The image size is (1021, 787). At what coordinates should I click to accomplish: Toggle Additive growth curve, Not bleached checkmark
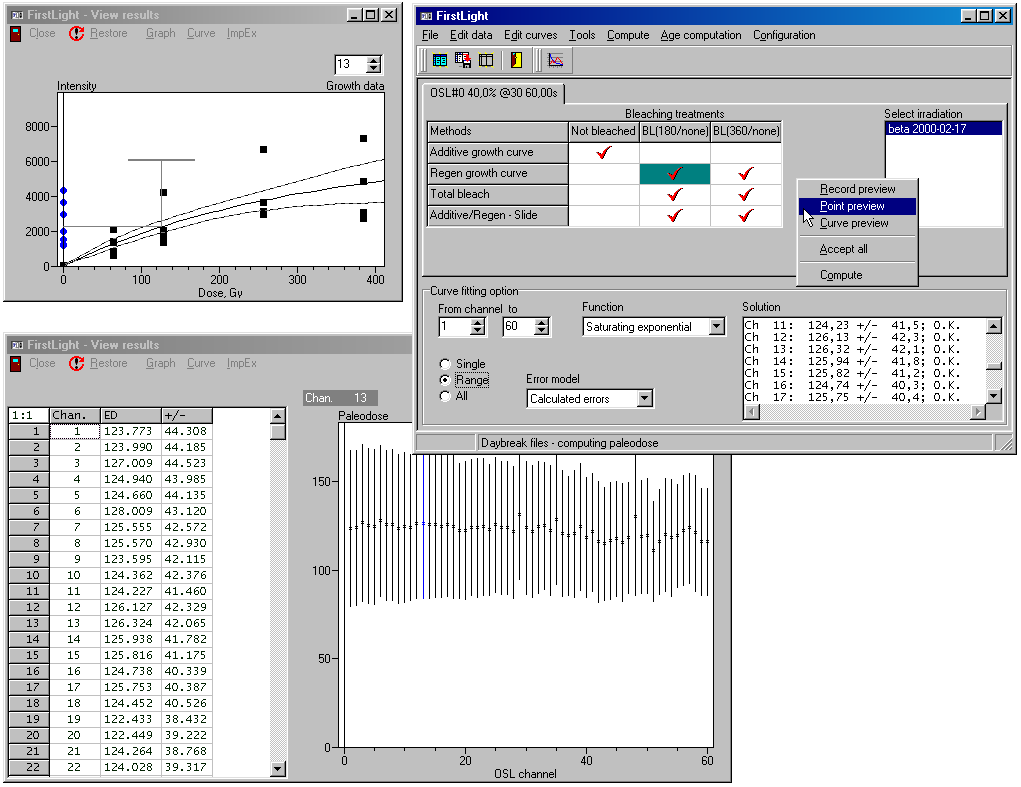pos(604,152)
